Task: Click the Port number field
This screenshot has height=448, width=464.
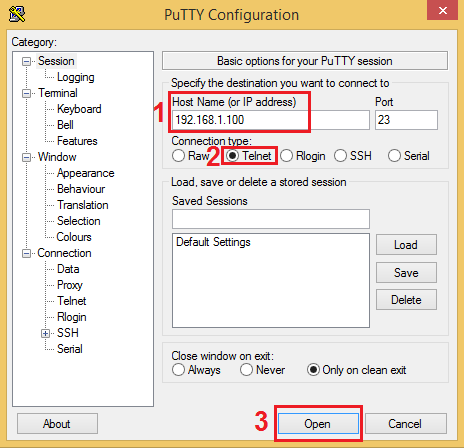Action: pos(406,120)
